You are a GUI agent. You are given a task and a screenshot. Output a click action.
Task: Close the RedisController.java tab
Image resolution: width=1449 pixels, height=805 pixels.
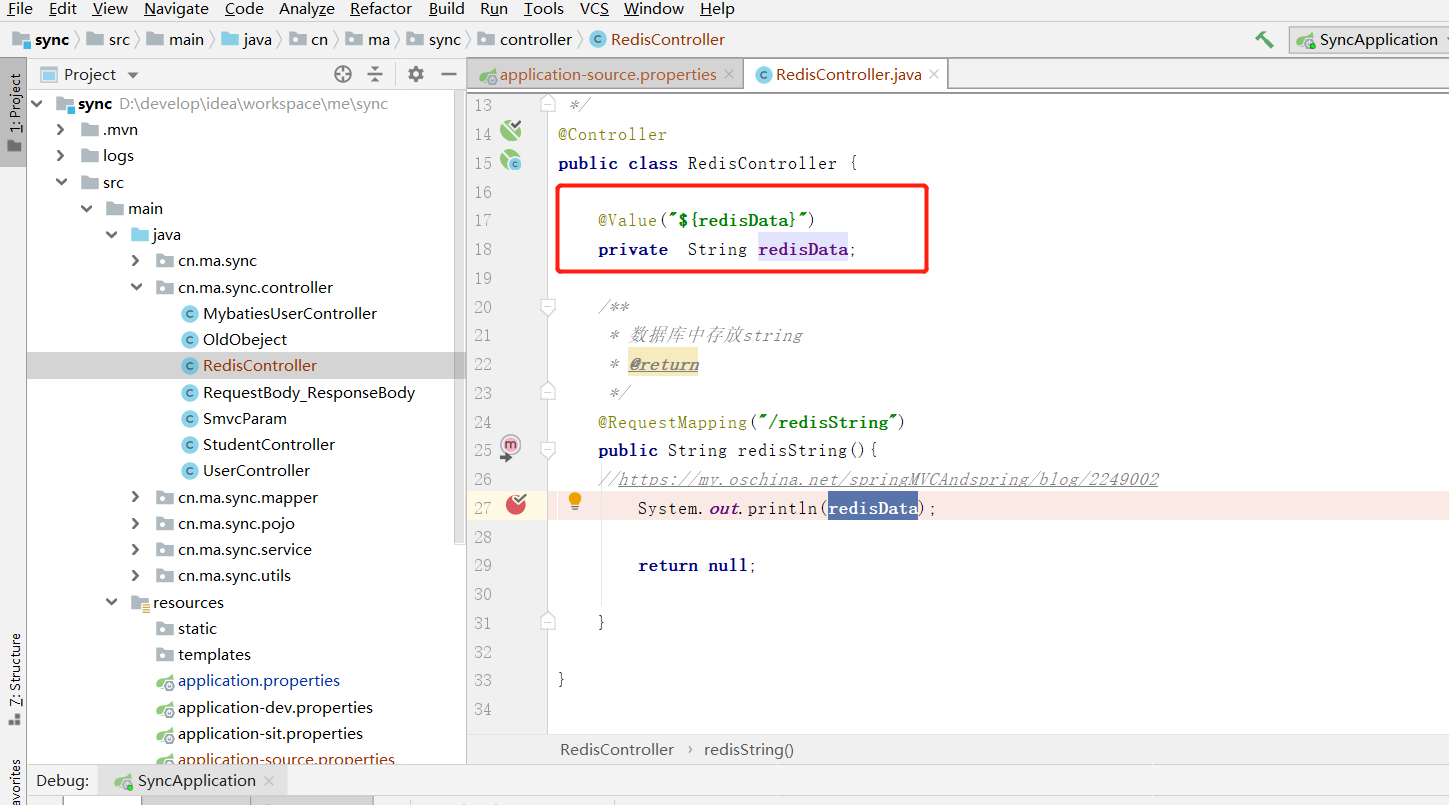(933, 74)
